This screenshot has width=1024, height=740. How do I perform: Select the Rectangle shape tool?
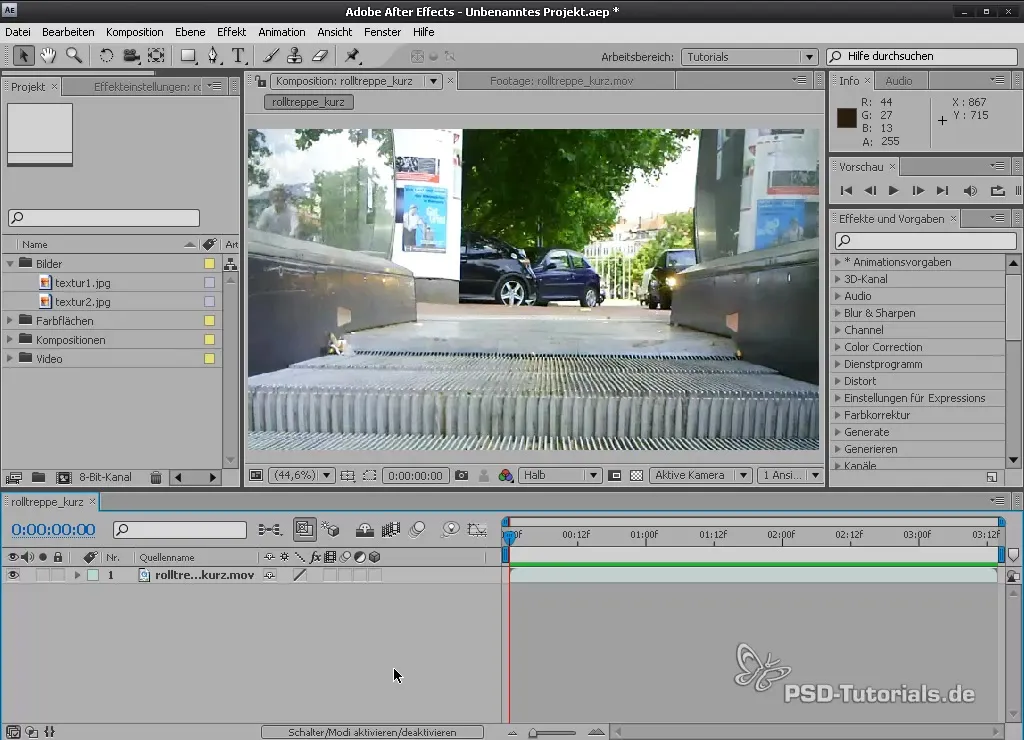click(x=188, y=56)
